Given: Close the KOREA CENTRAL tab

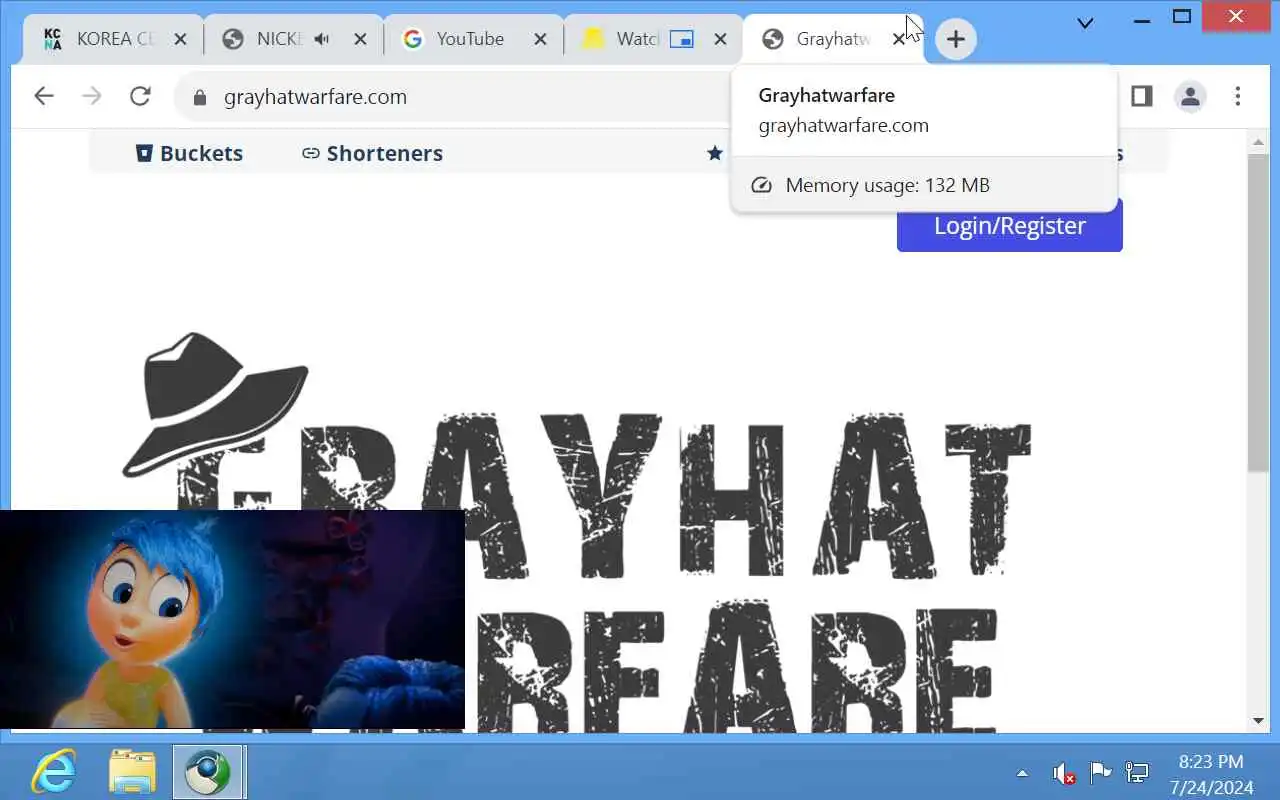Looking at the screenshot, I should coord(180,39).
